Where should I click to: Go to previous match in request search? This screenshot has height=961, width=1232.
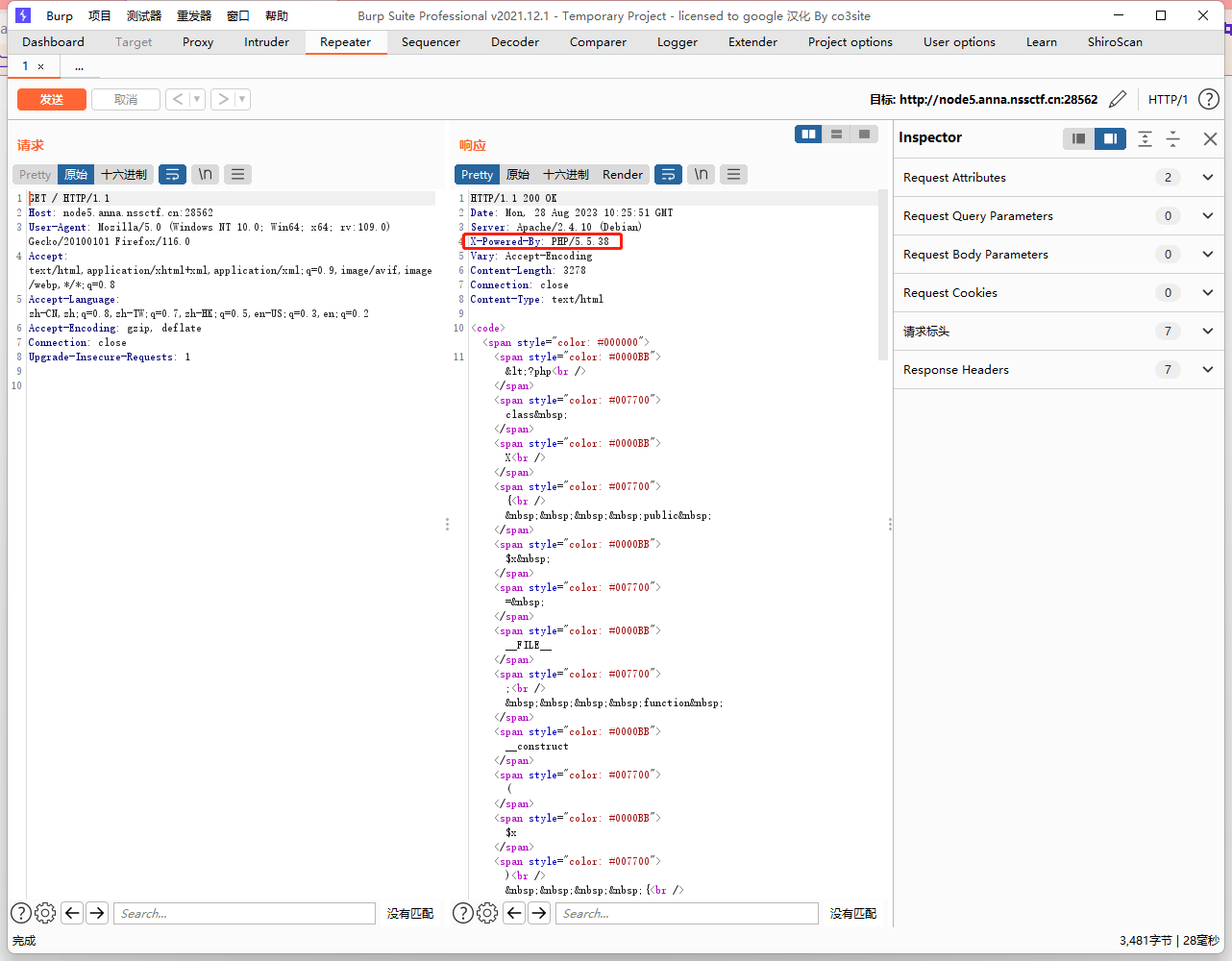[x=72, y=913]
